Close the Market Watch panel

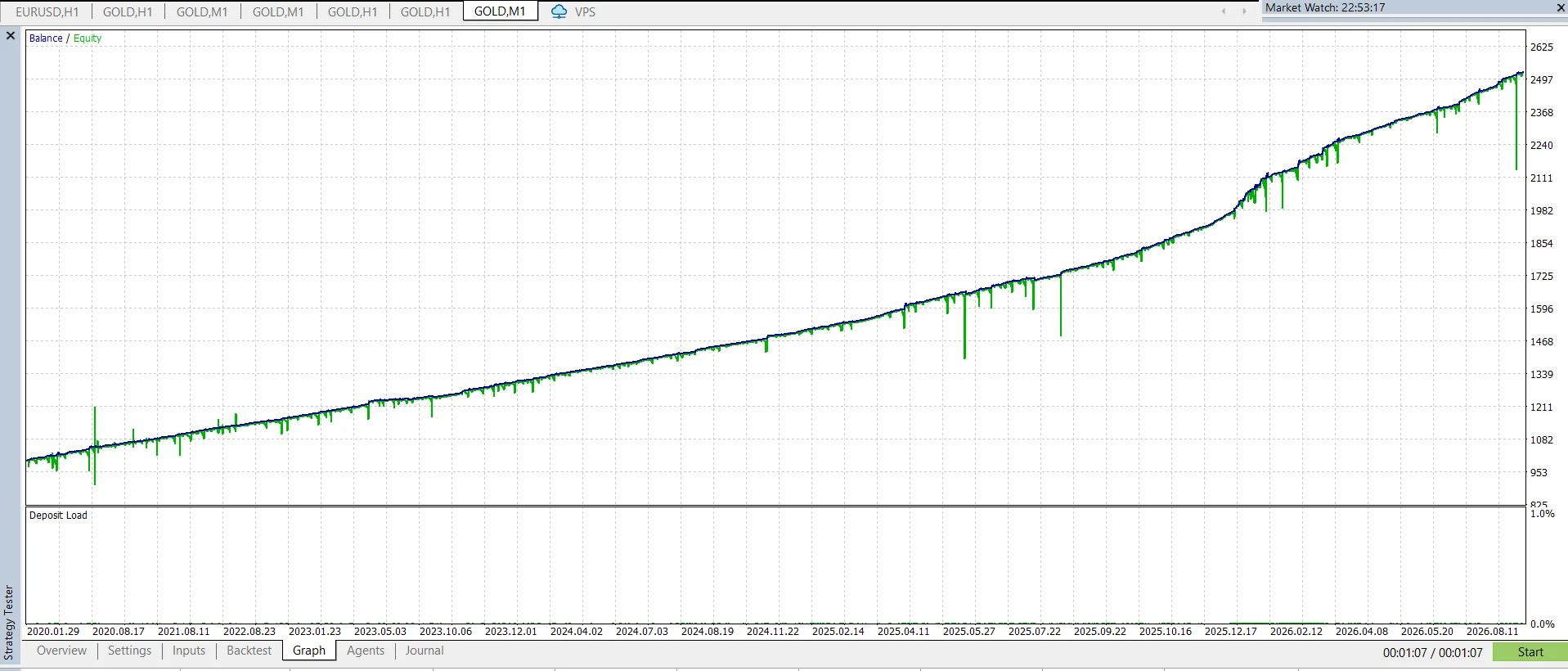click(x=1560, y=7)
